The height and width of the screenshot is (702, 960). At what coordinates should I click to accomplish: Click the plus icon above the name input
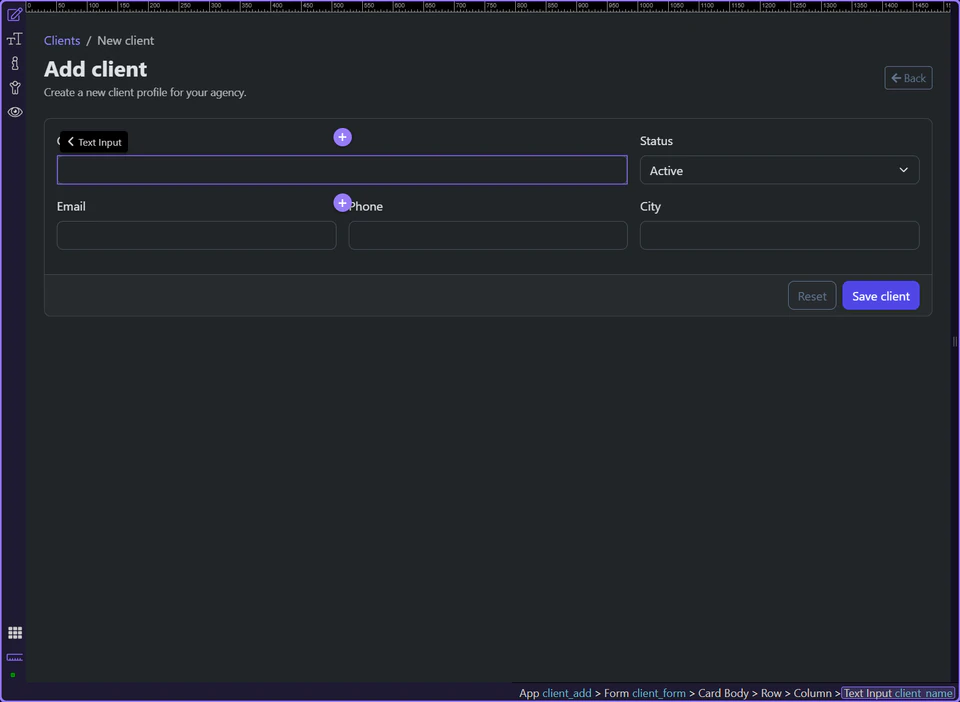point(342,136)
